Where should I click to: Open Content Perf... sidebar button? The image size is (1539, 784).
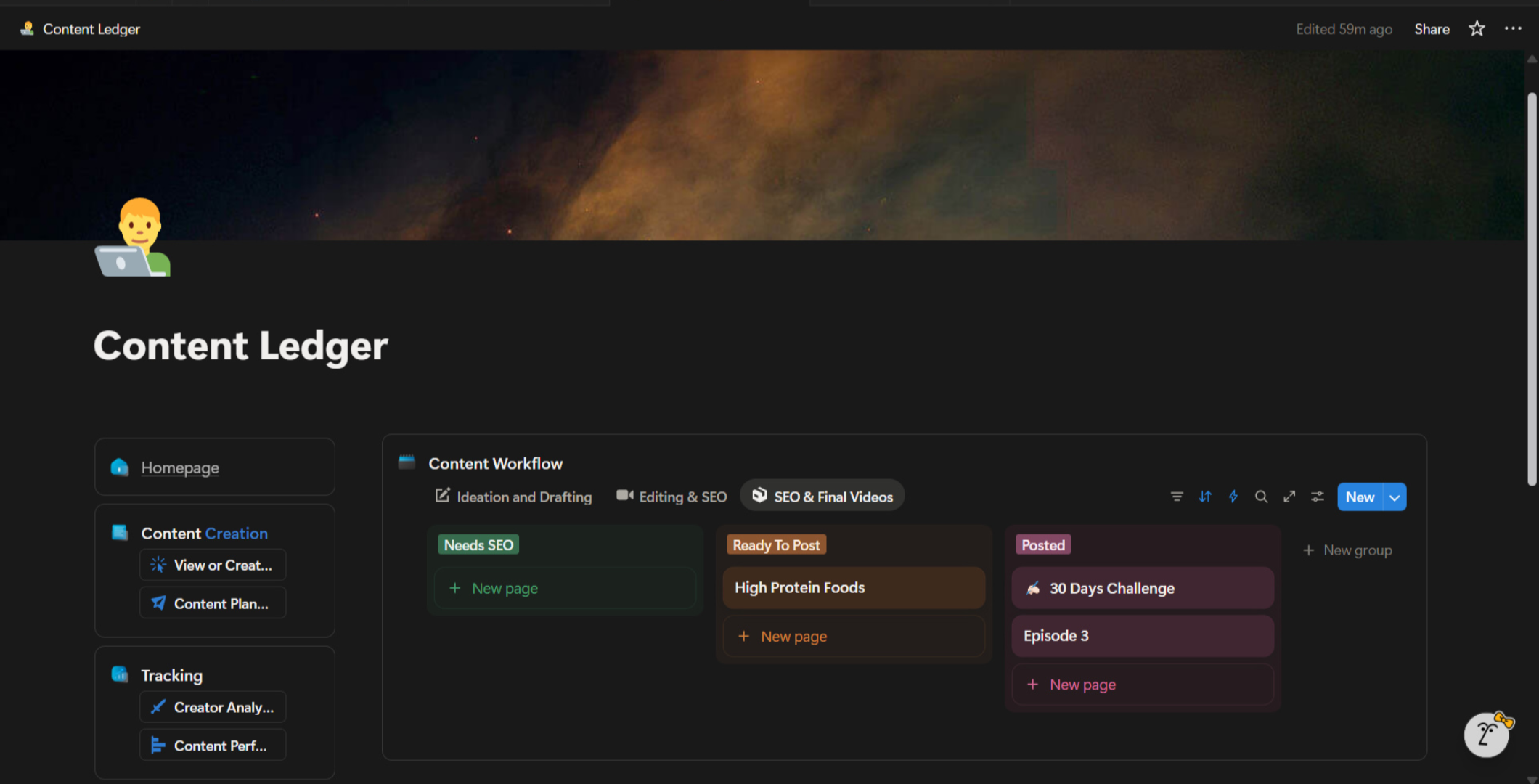(x=213, y=746)
